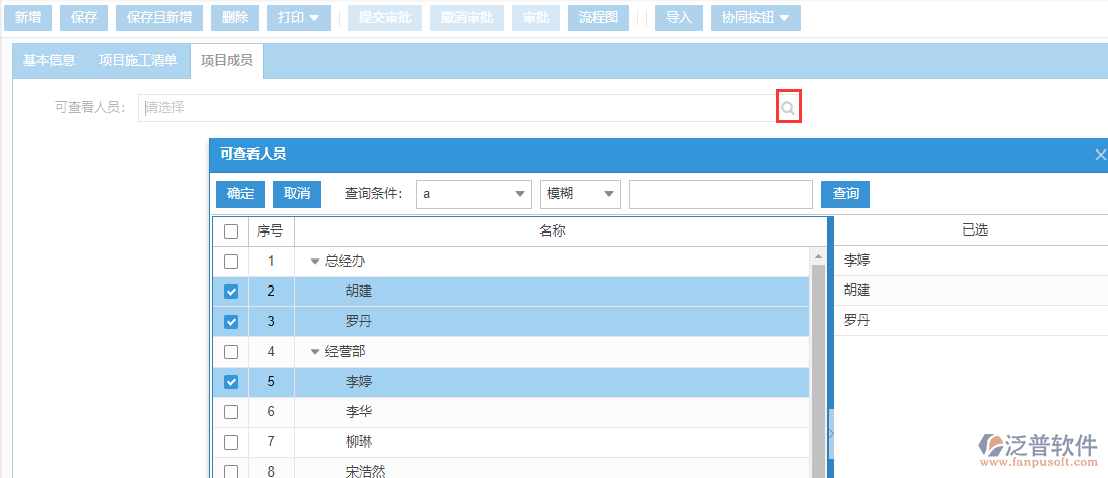Open the query field dropdown showing 'a'
The width and height of the screenshot is (1108, 478).
tap(473, 194)
